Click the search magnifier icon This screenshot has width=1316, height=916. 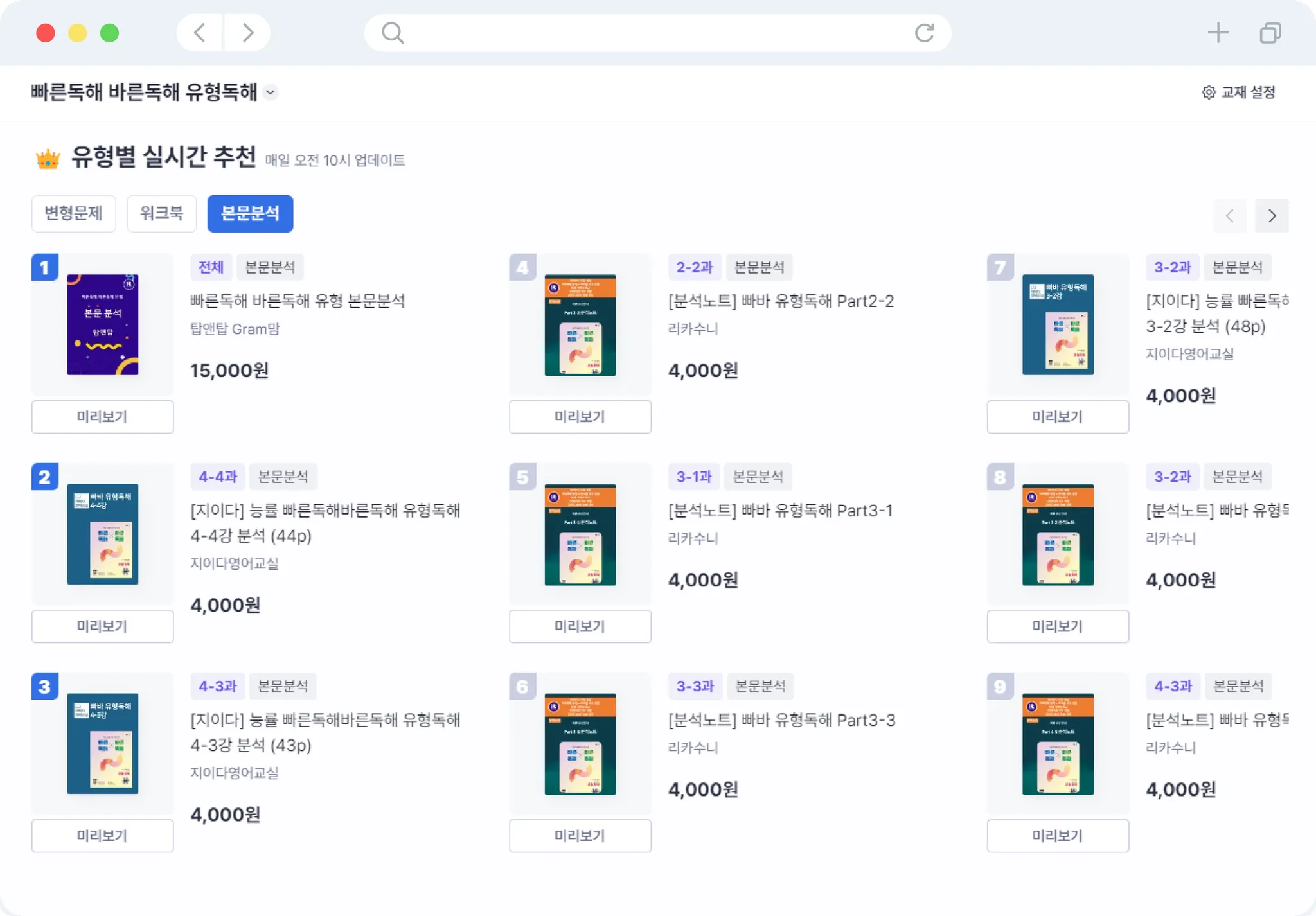(393, 33)
